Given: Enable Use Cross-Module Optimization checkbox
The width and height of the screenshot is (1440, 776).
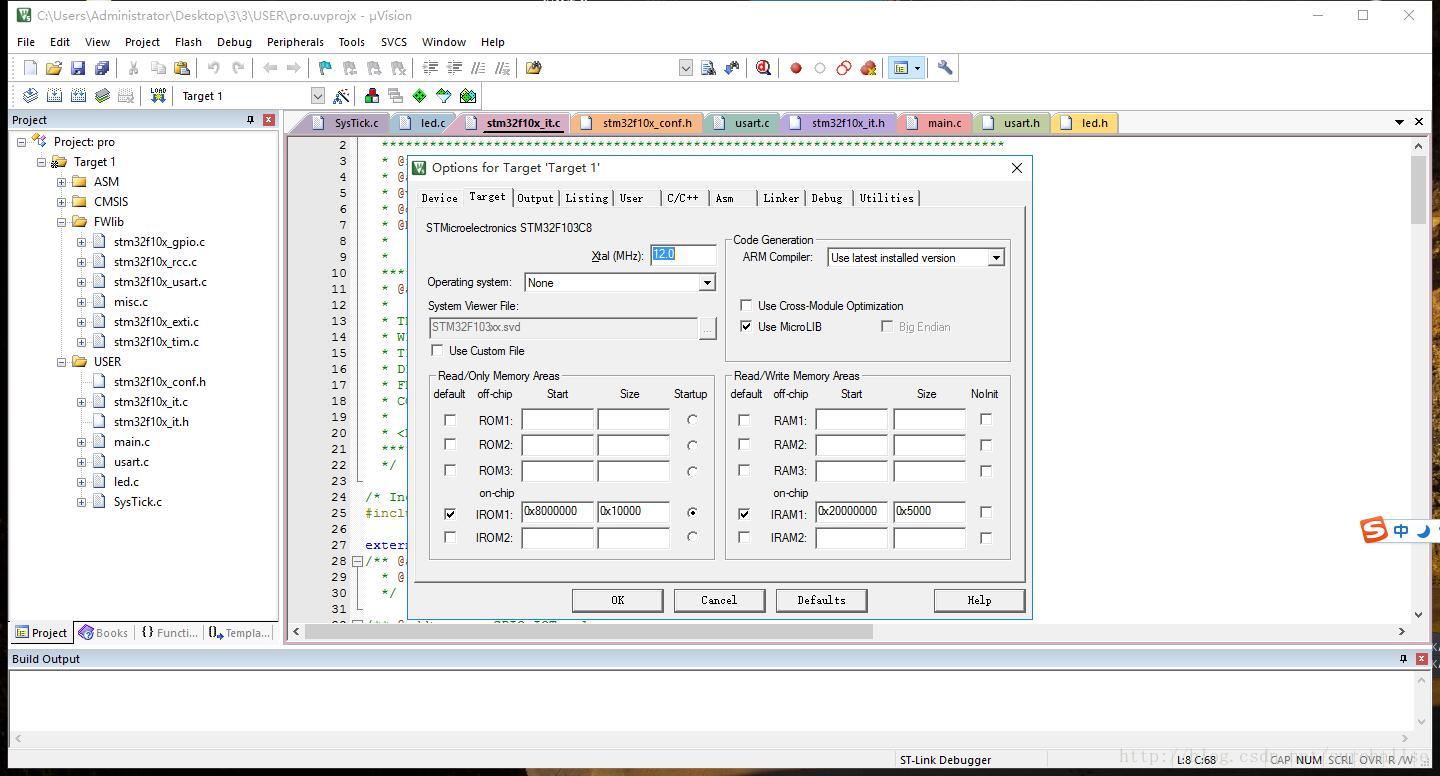Looking at the screenshot, I should pos(746,305).
